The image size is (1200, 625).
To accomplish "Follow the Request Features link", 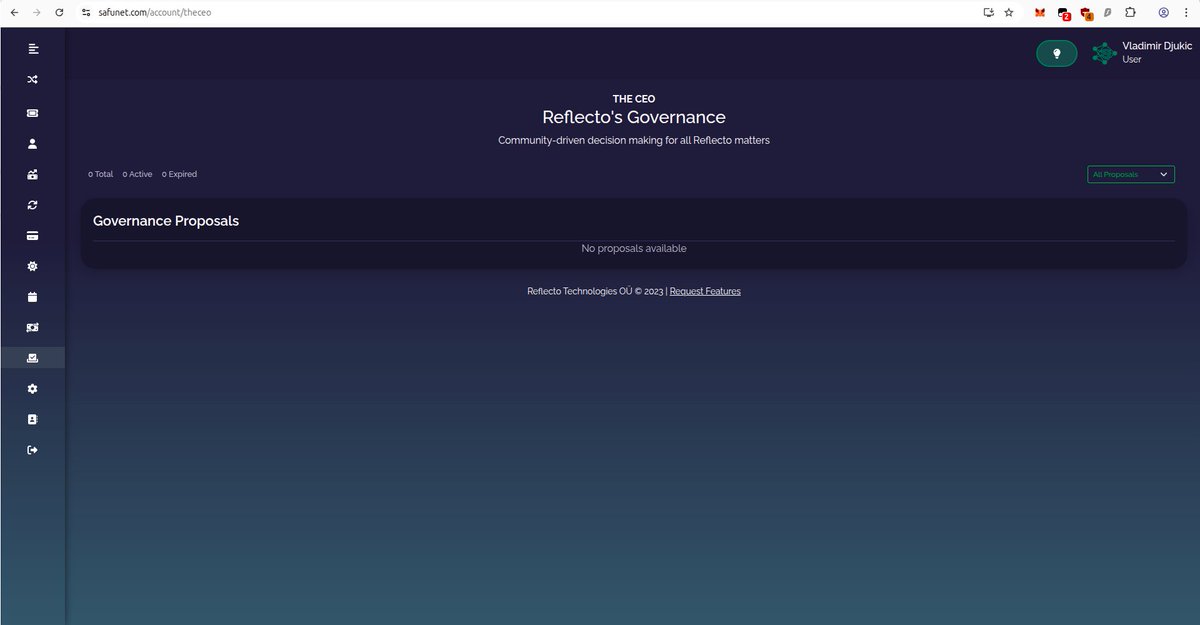I will point(705,291).
